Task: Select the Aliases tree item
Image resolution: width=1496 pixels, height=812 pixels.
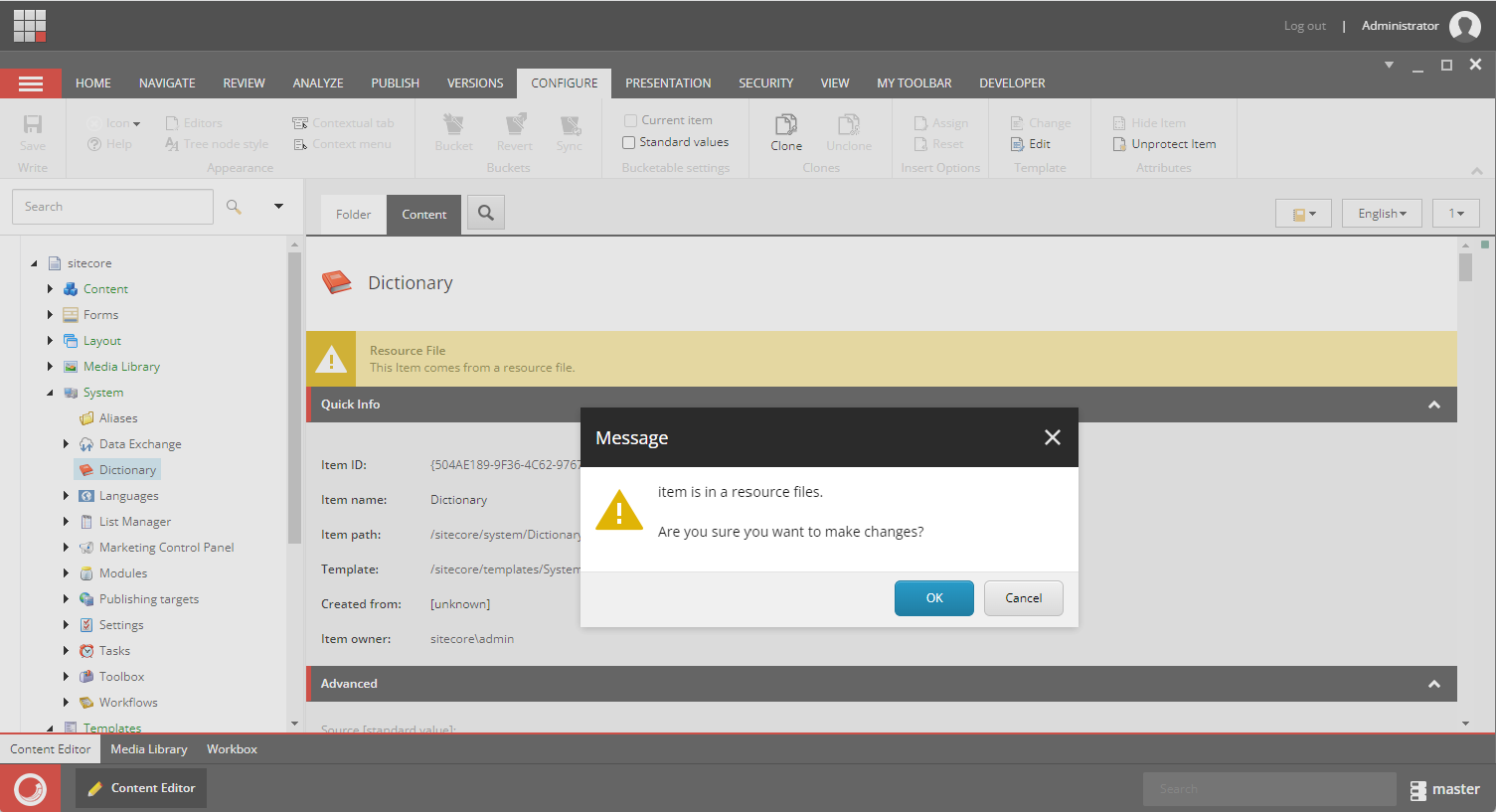Action: [x=118, y=418]
